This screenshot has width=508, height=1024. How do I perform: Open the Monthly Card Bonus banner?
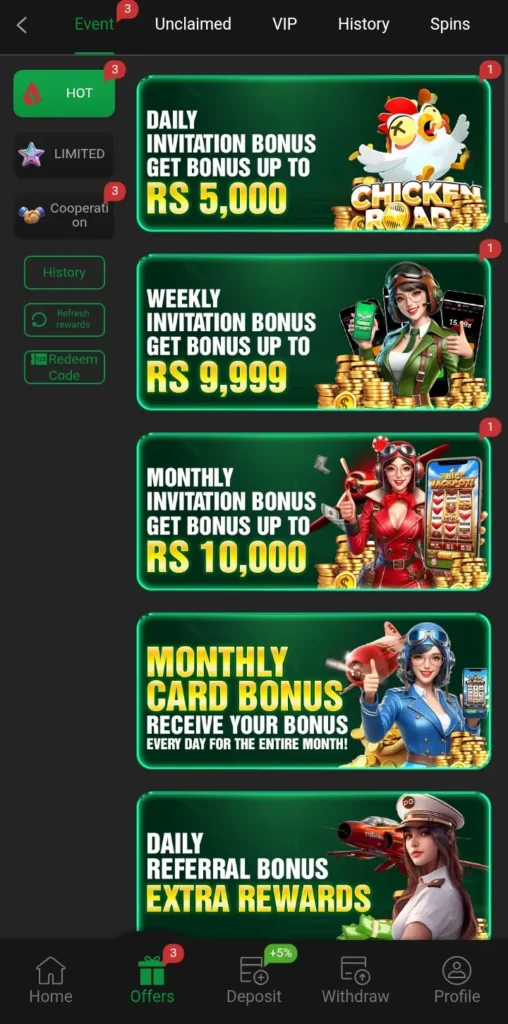[x=313, y=691]
